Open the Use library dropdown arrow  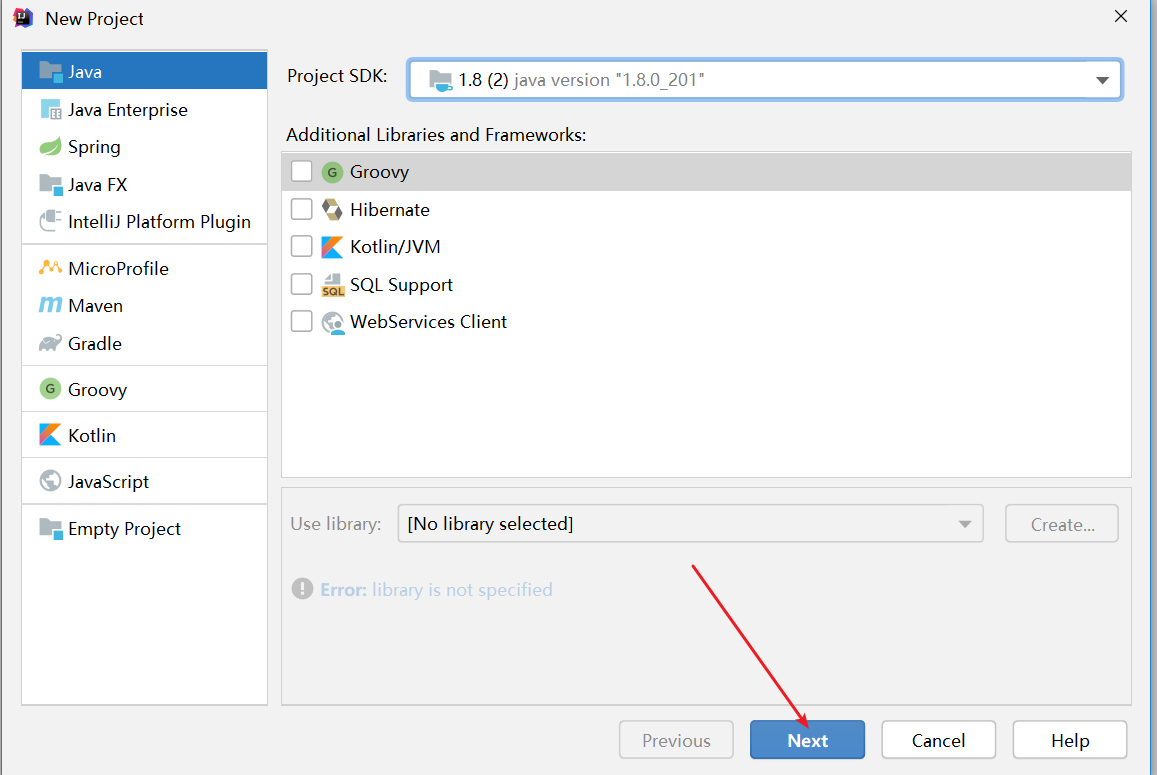point(964,524)
